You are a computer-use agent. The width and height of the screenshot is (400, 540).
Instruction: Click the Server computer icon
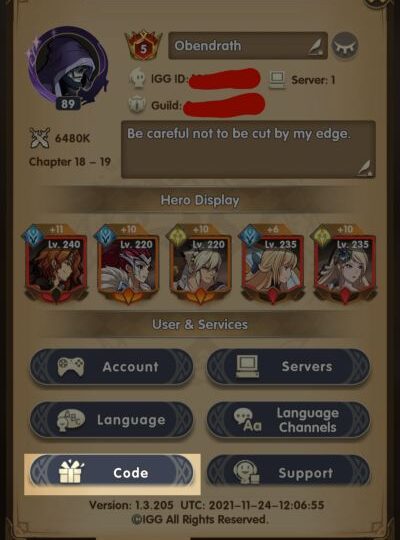tap(277, 80)
